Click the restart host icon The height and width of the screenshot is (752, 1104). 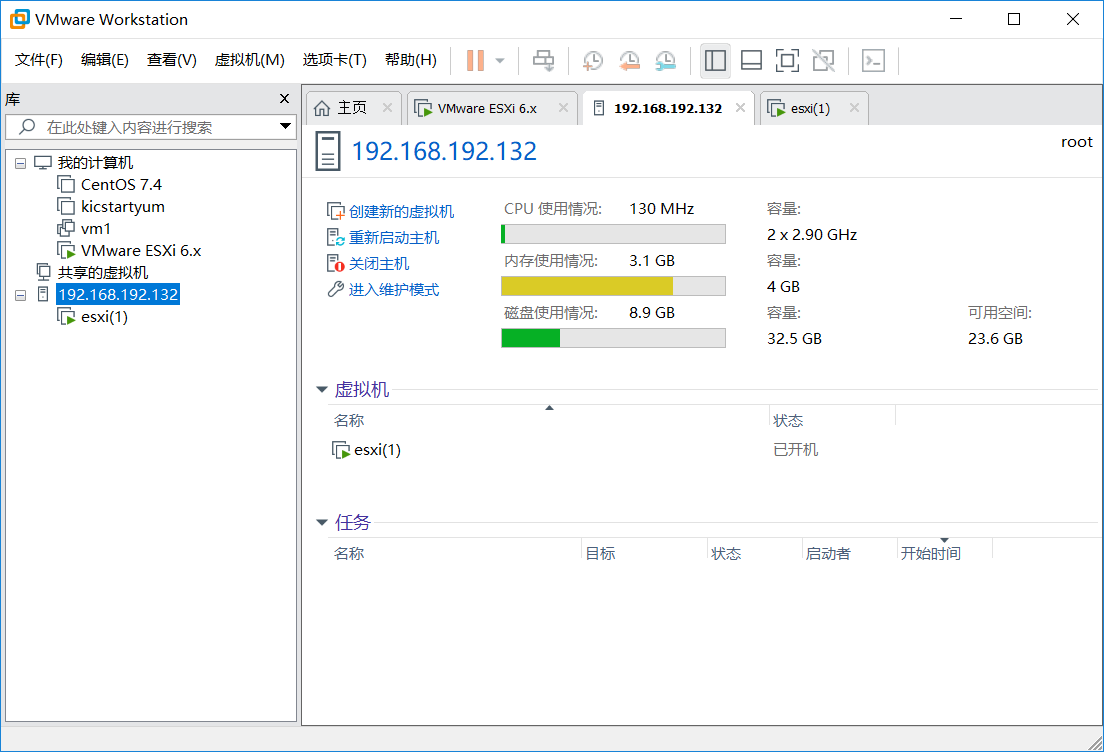pos(336,237)
